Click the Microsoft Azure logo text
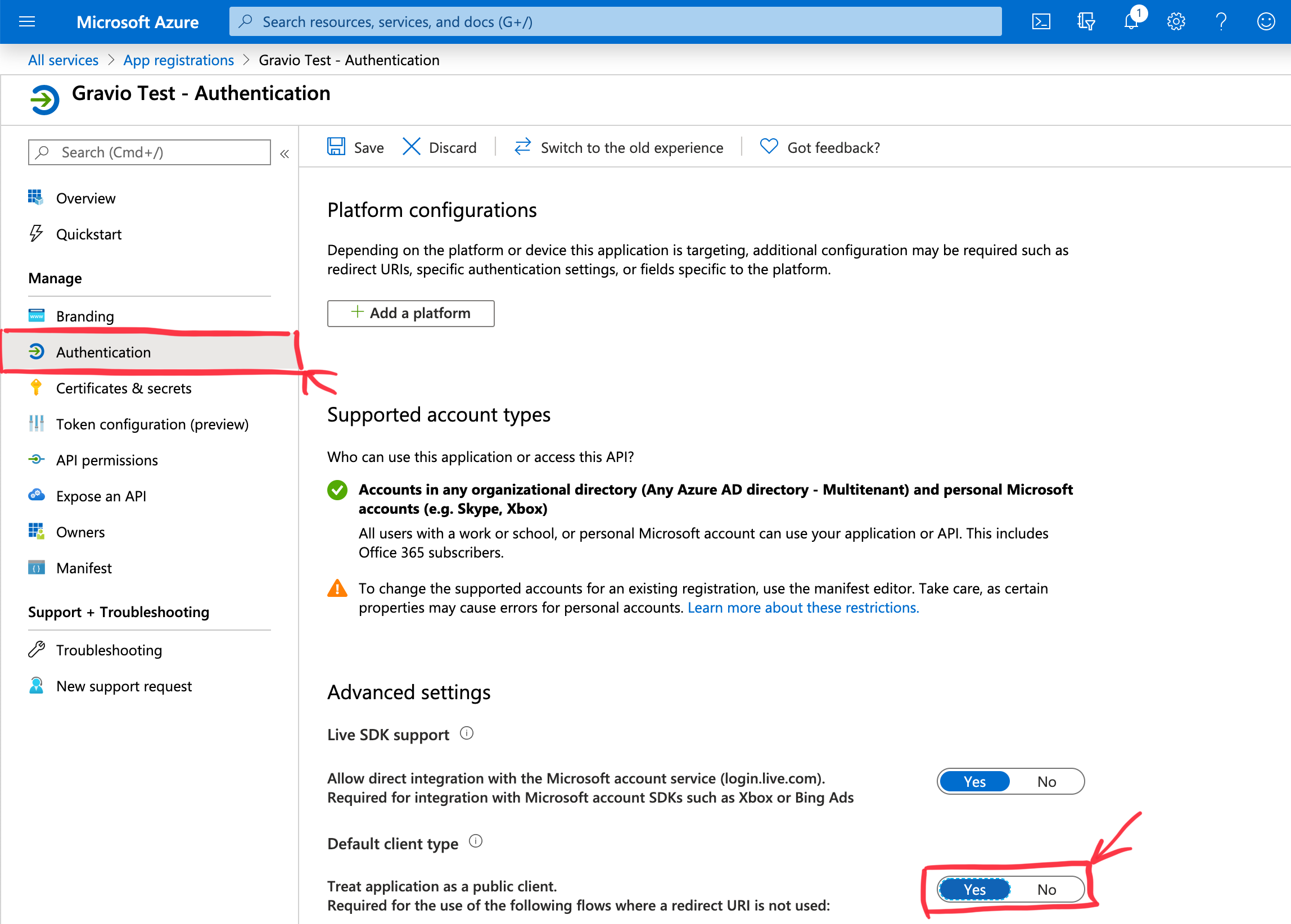 (x=138, y=21)
